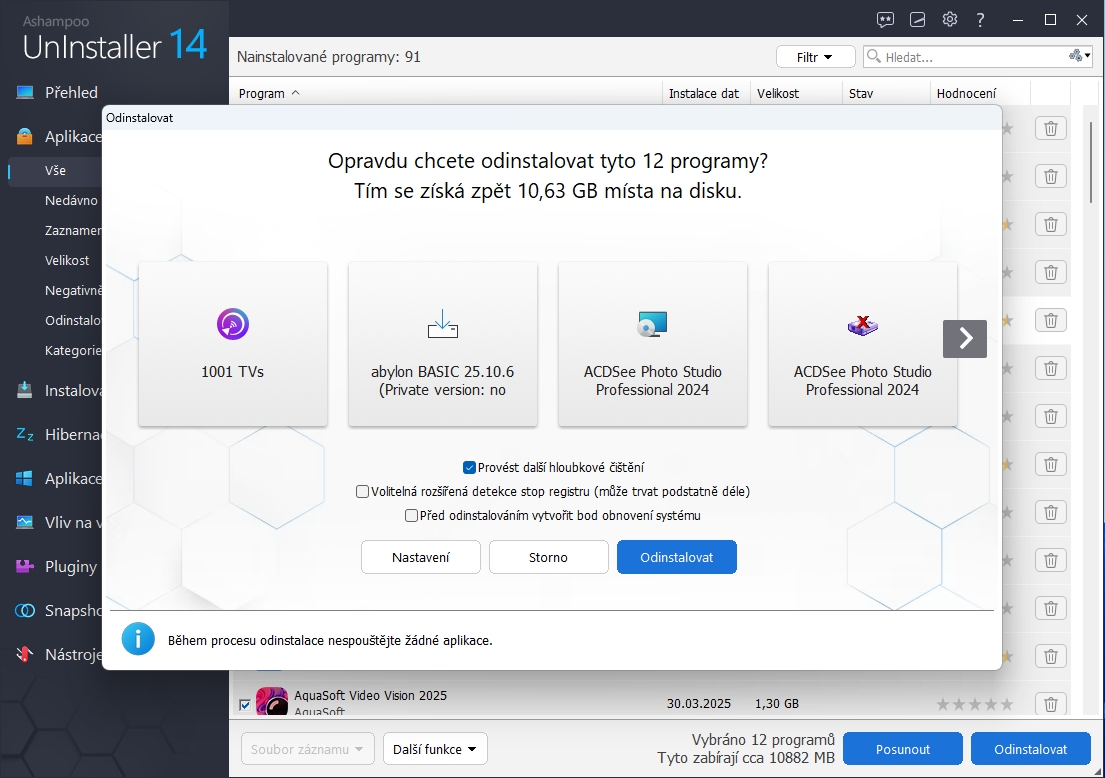Click Nastavení button in dialog

[421, 557]
